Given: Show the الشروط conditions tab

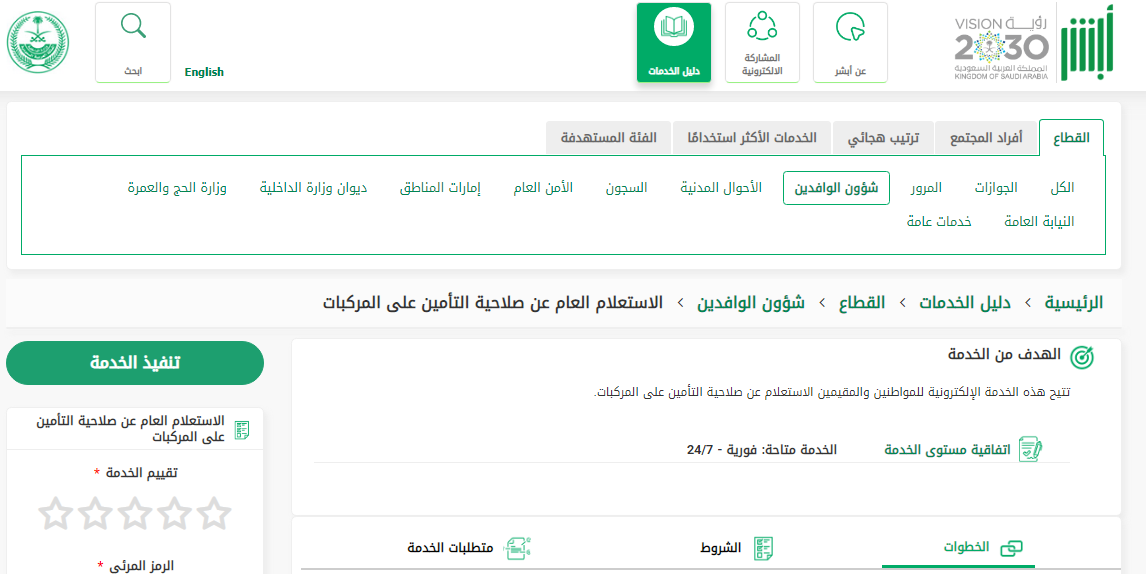Looking at the screenshot, I should click(720, 548).
